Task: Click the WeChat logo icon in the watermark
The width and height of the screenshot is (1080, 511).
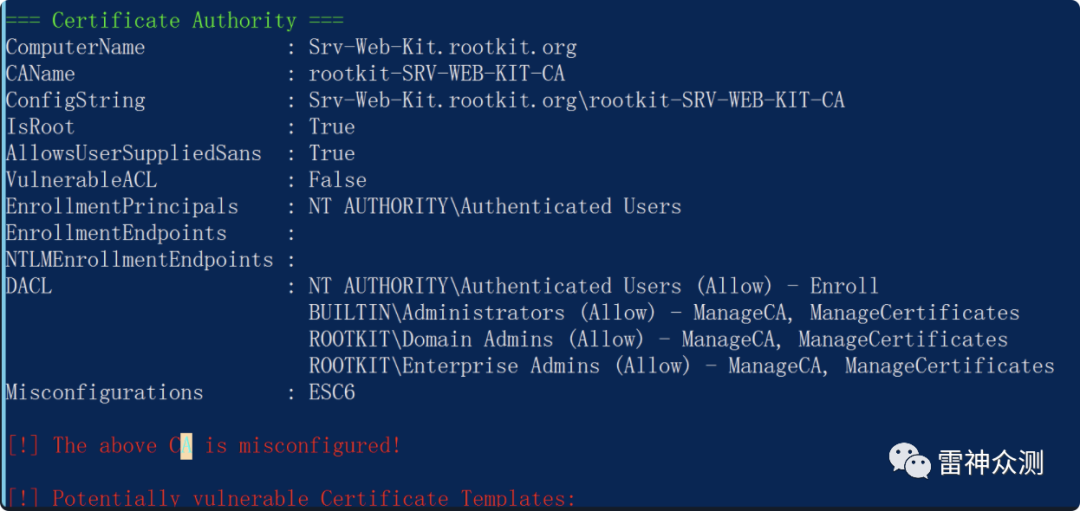Action: pos(909,462)
